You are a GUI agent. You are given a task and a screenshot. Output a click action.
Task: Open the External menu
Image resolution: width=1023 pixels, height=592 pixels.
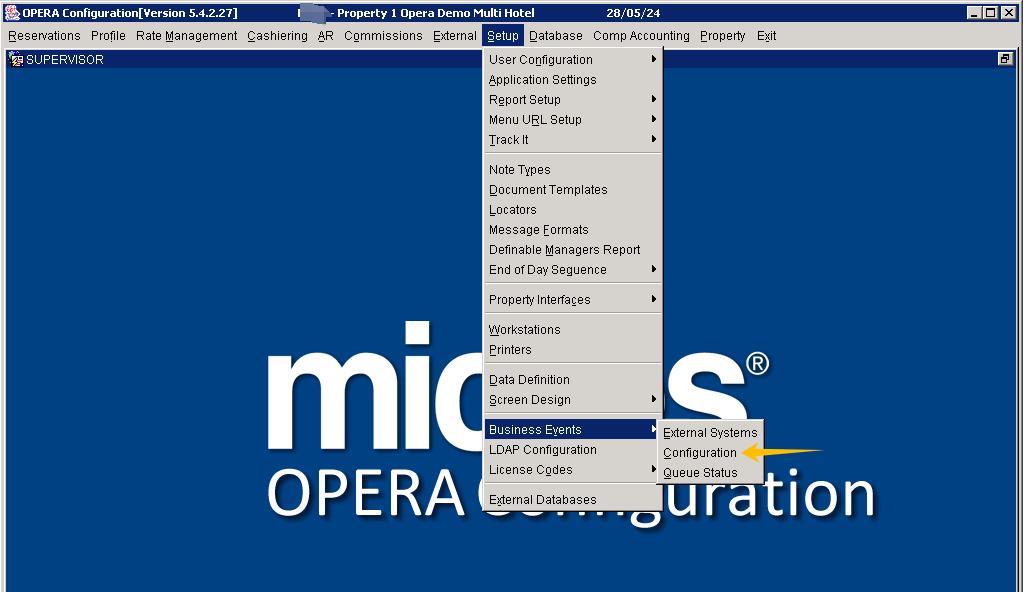tap(455, 36)
